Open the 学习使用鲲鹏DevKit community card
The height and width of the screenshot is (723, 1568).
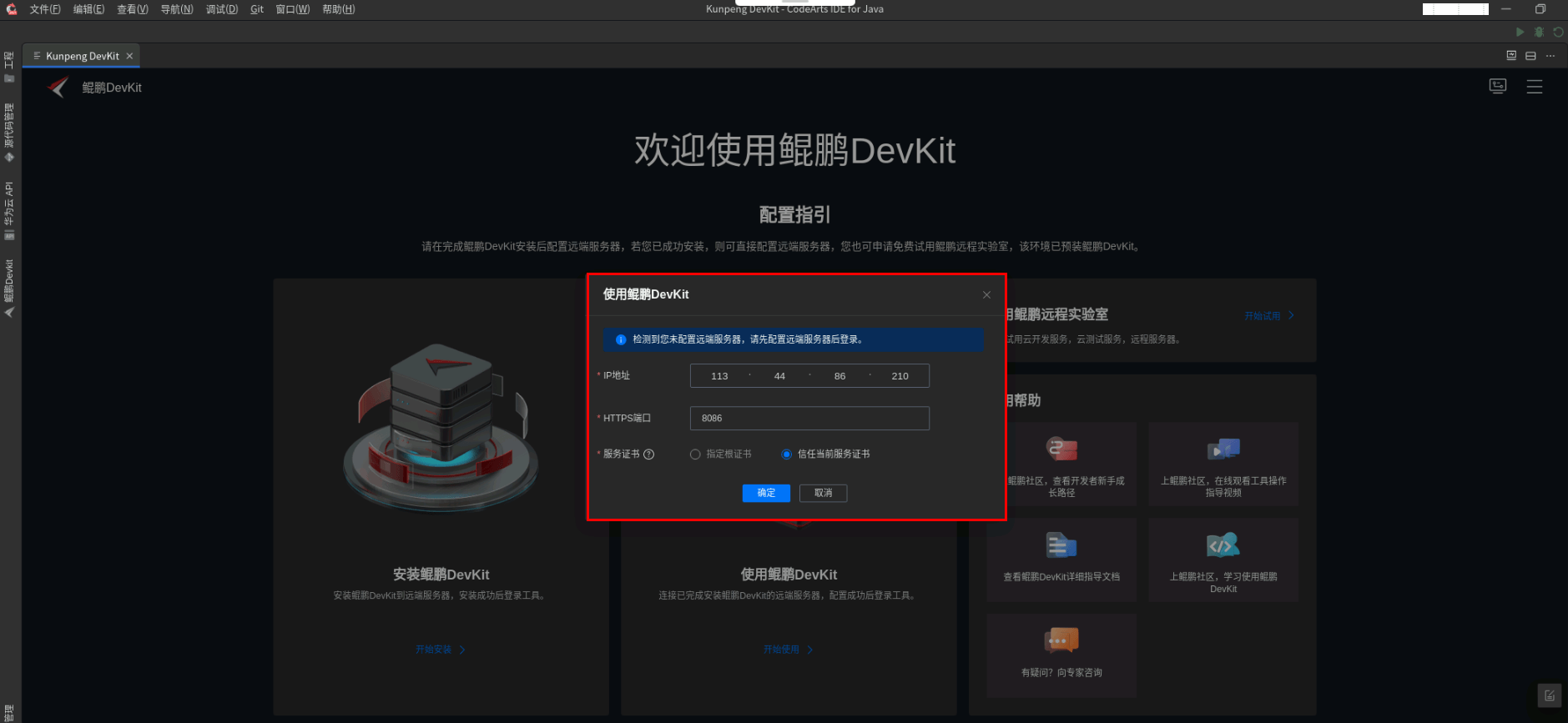[x=1223, y=560]
